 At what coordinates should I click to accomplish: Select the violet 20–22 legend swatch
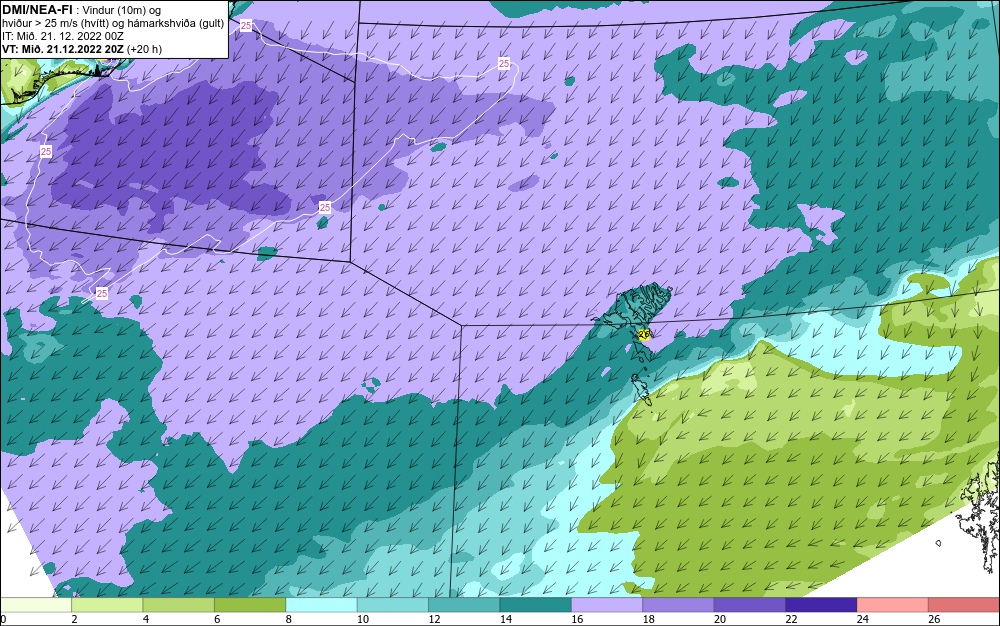(x=750, y=605)
